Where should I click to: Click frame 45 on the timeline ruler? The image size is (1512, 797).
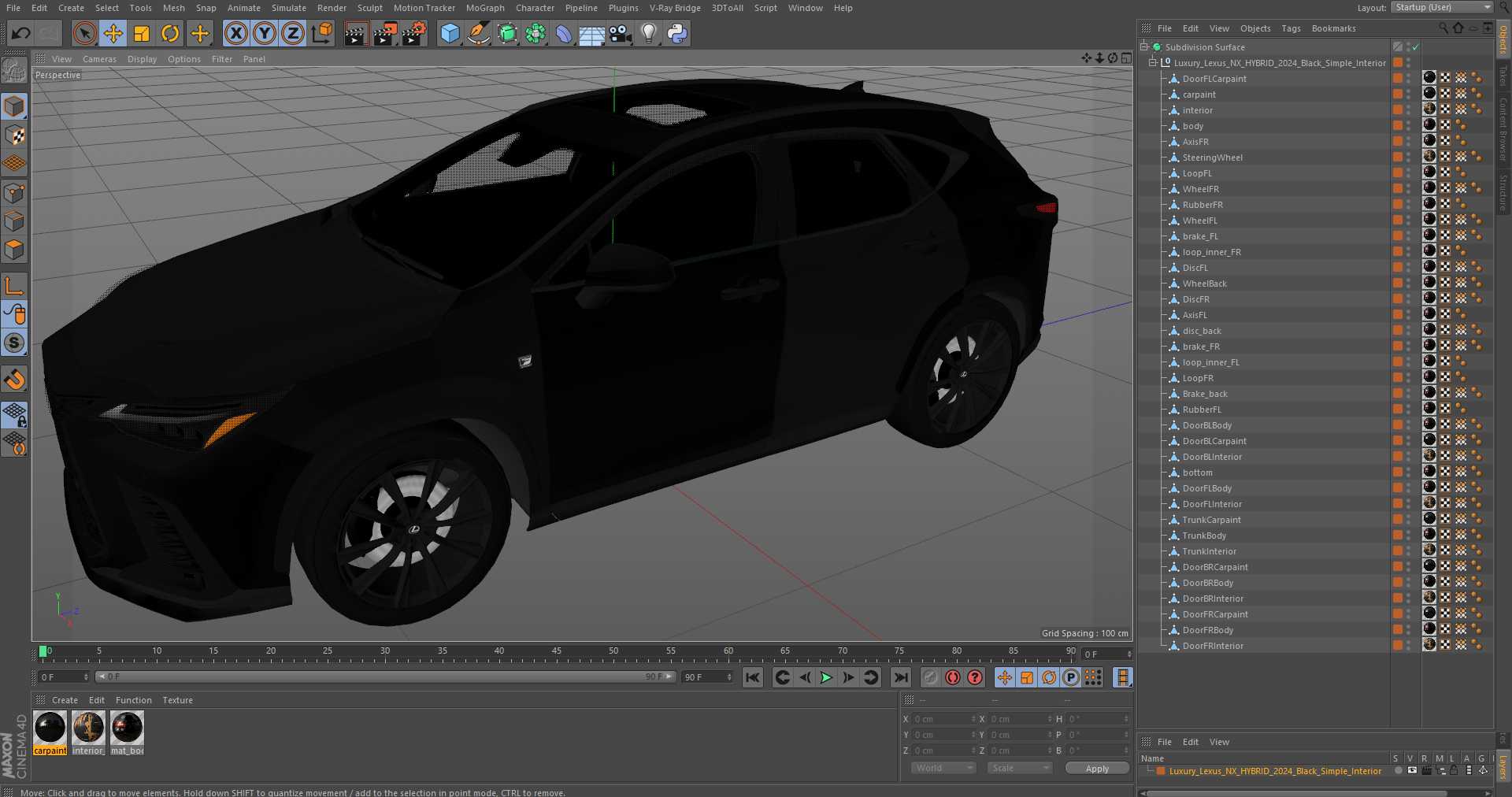(x=557, y=652)
